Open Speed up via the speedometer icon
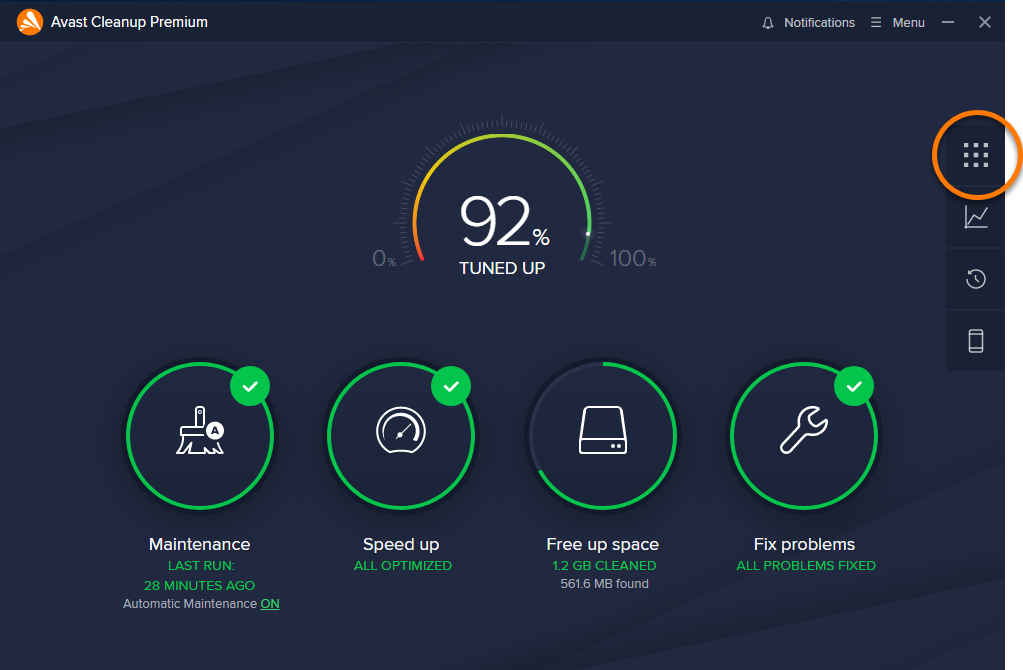The height and width of the screenshot is (670, 1023). pos(401,431)
